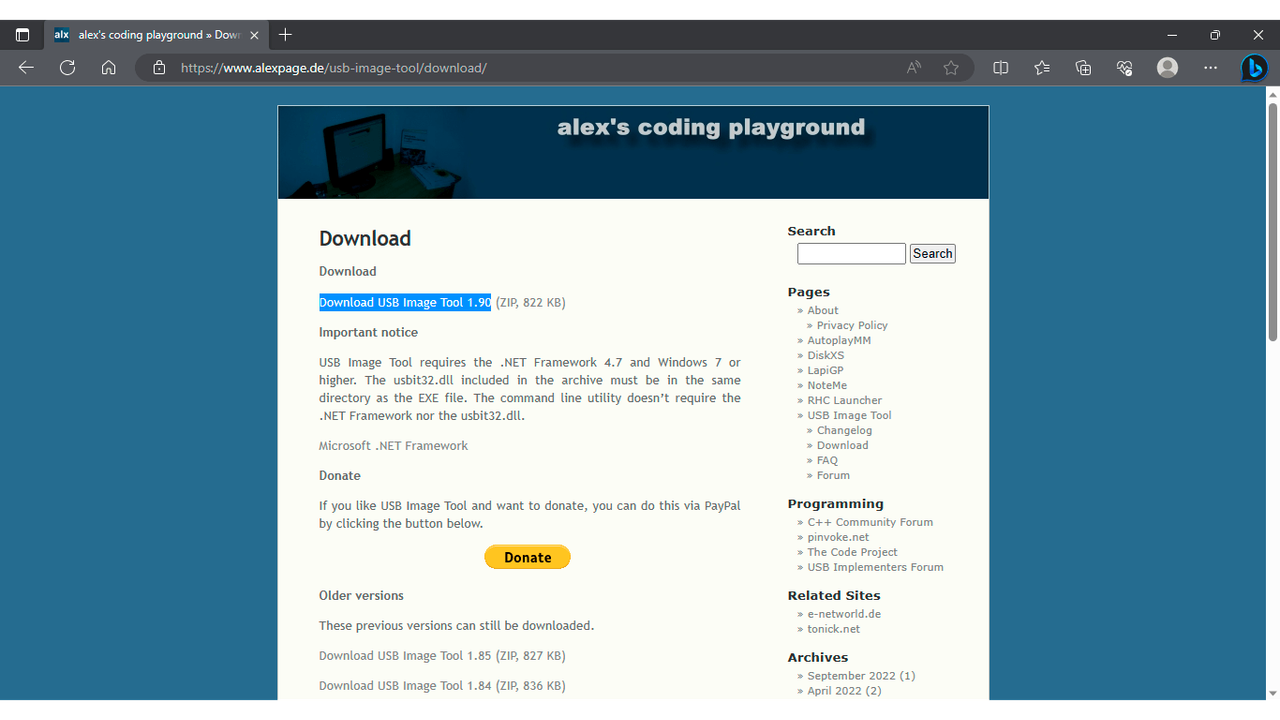The image size is (1280, 720).
Task: Open the NoteMe page
Action: [827, 386]
